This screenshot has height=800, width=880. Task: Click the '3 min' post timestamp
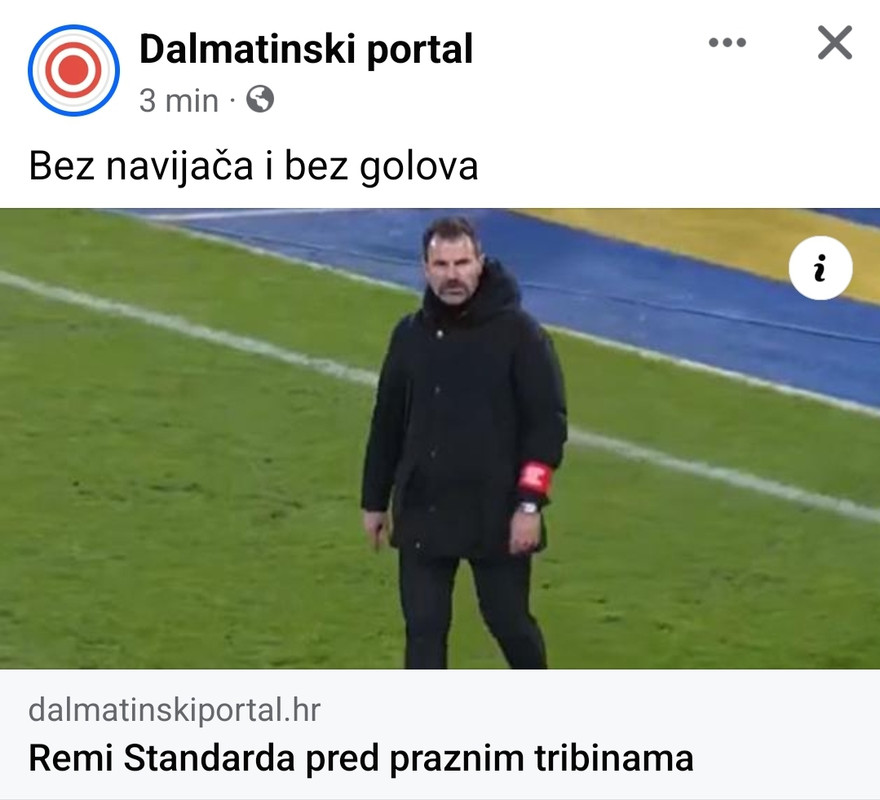tap(178, 101)
